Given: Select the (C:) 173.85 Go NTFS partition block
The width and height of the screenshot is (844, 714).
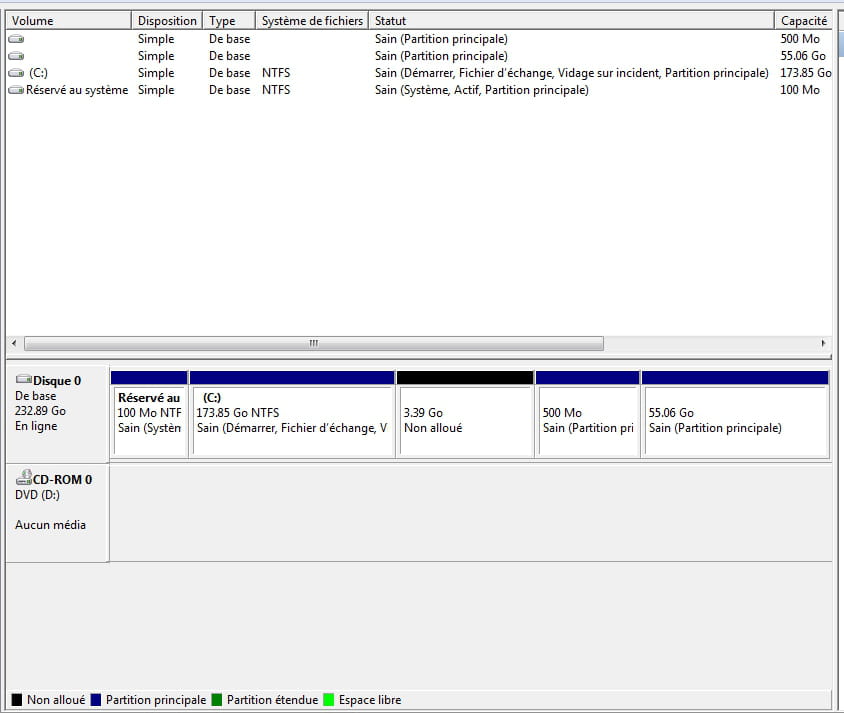Looking at the screenshot, I should pyautogui.click(x=292, y=420).
